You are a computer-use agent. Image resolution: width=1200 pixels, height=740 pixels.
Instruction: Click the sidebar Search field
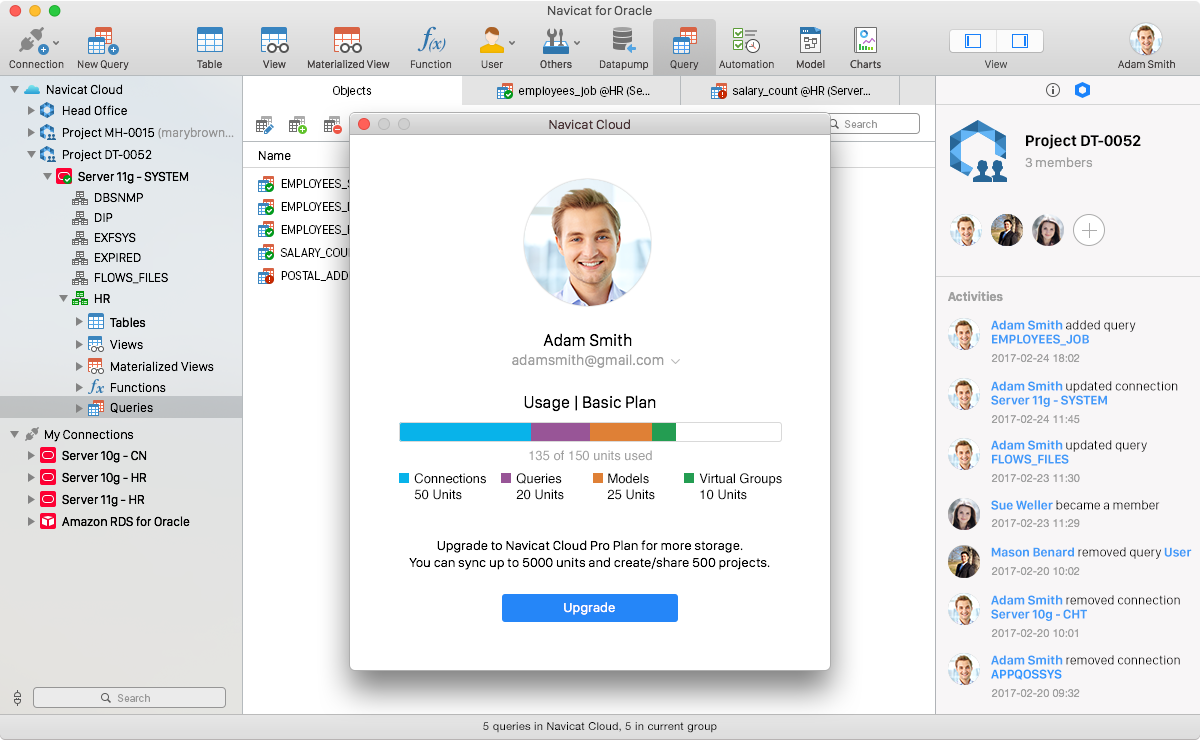129,698
